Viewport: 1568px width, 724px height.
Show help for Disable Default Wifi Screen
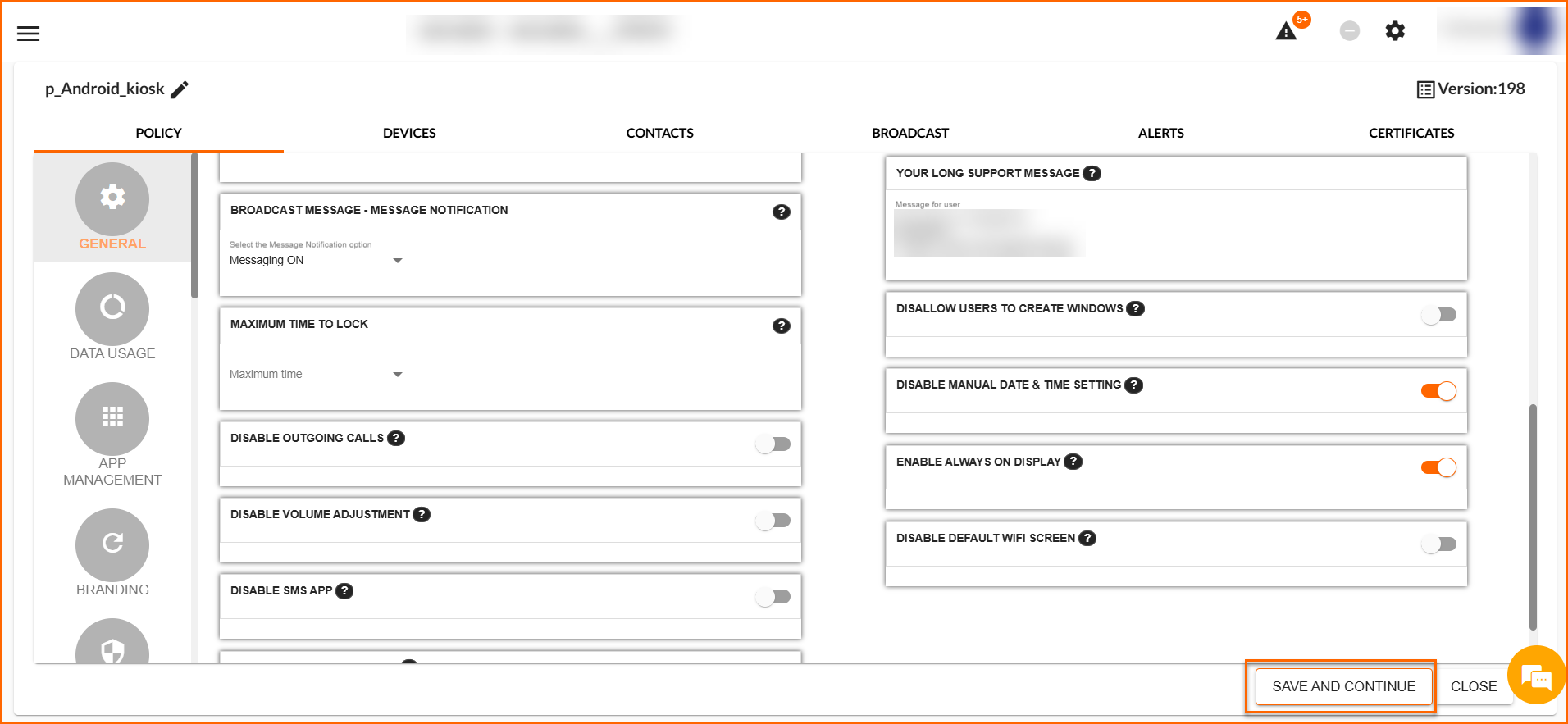[x=1087, y=538]
